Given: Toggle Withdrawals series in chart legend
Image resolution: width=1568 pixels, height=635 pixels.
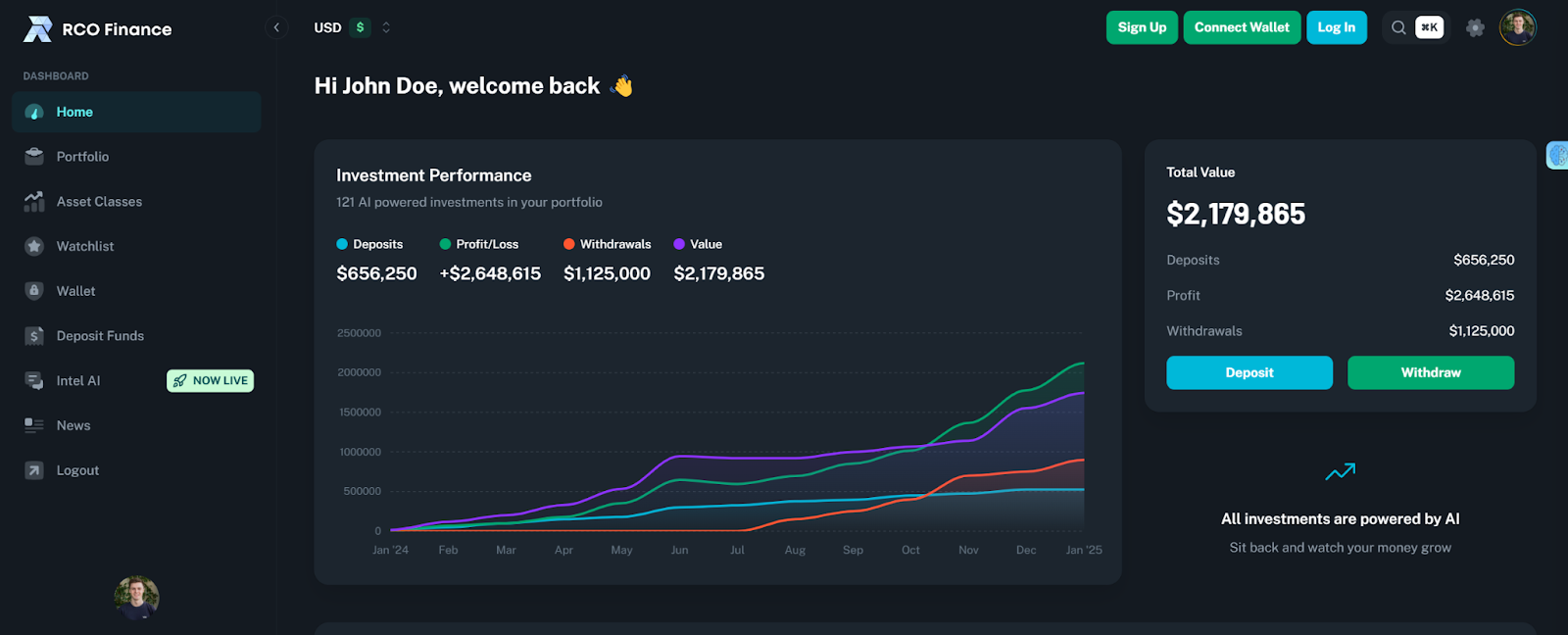Looking at the screenshot, I should point(607,244).
